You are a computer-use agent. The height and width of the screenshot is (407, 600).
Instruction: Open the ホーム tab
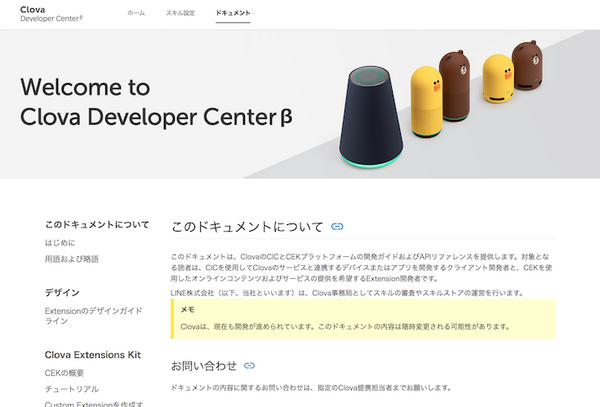[136, 14]
